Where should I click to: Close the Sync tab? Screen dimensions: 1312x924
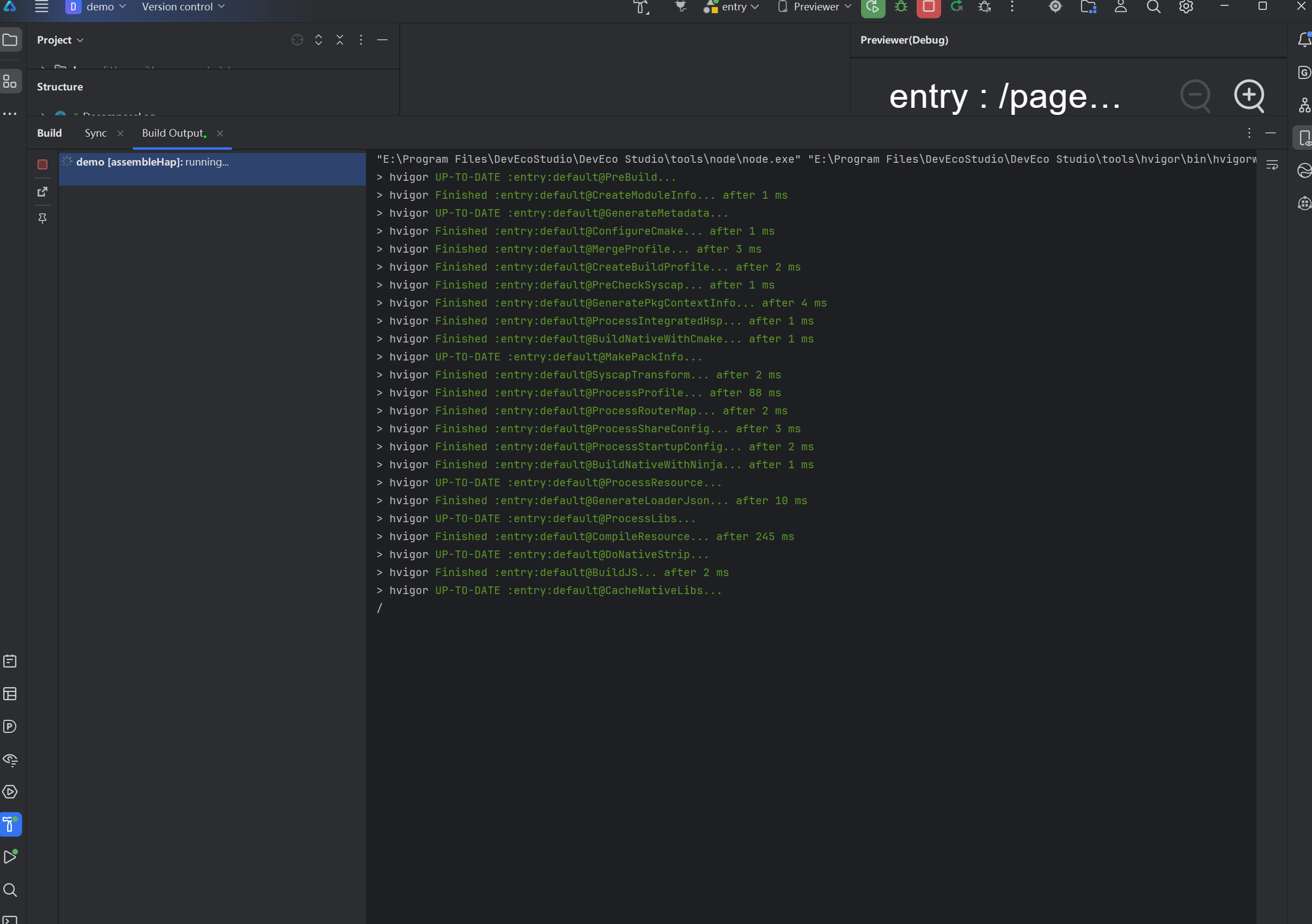pyautogui.click(x=120, y=133)
